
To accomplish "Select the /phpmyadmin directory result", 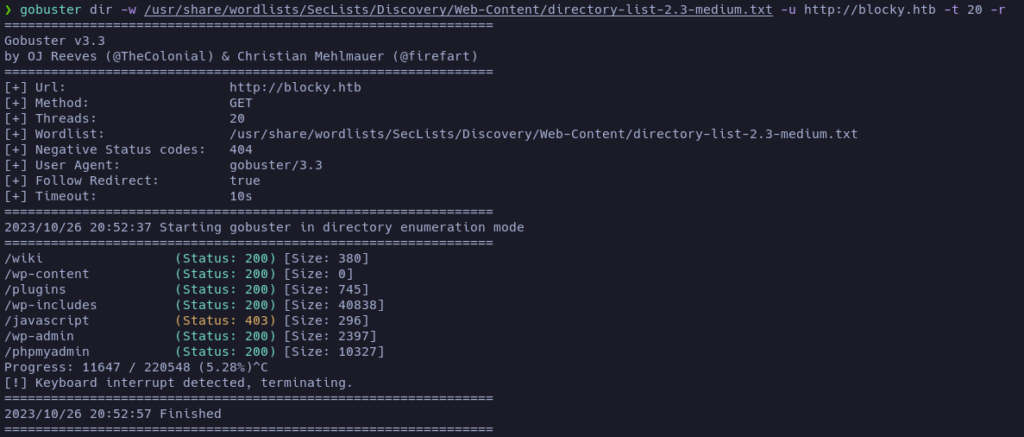I will pos(47,352).
